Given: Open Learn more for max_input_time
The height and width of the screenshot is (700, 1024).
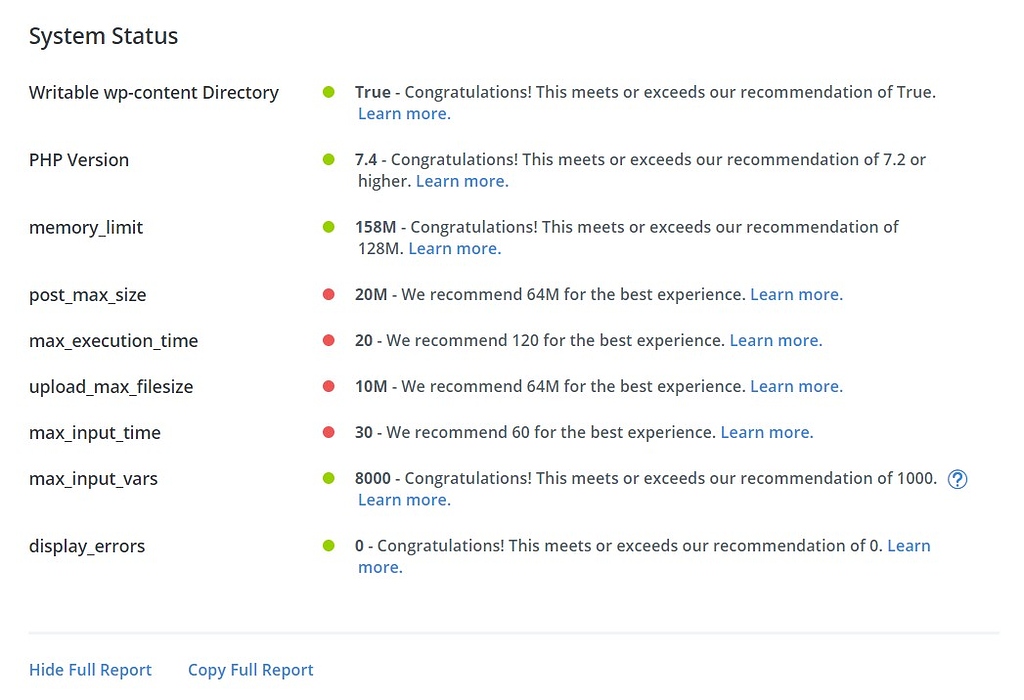Looking at the screenshot, I should (767, 432).
